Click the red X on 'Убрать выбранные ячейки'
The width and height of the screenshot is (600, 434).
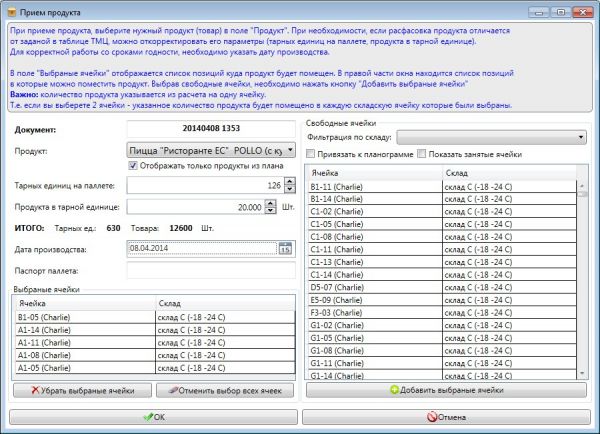pos(37,390)
